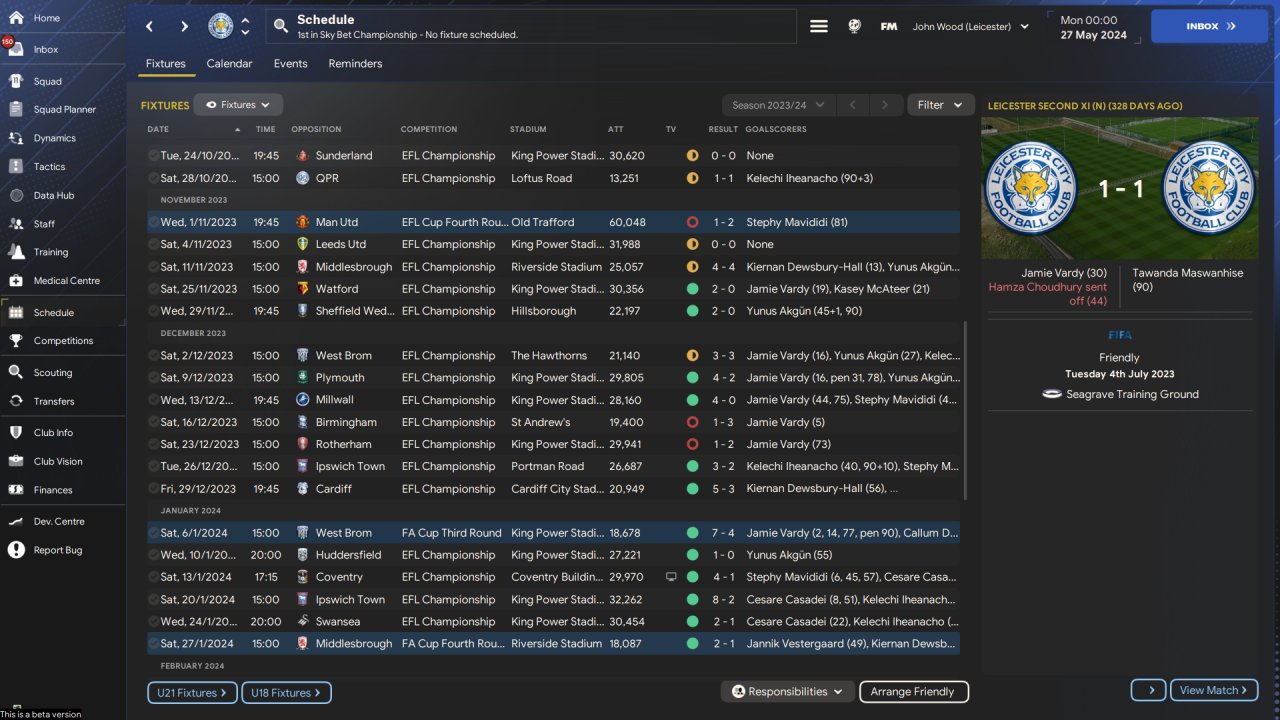This screenshot has width=1280, height=720.
Task: Click the blue INBOX continue button
Action: pyautogui.click(x=1210, y=27)
